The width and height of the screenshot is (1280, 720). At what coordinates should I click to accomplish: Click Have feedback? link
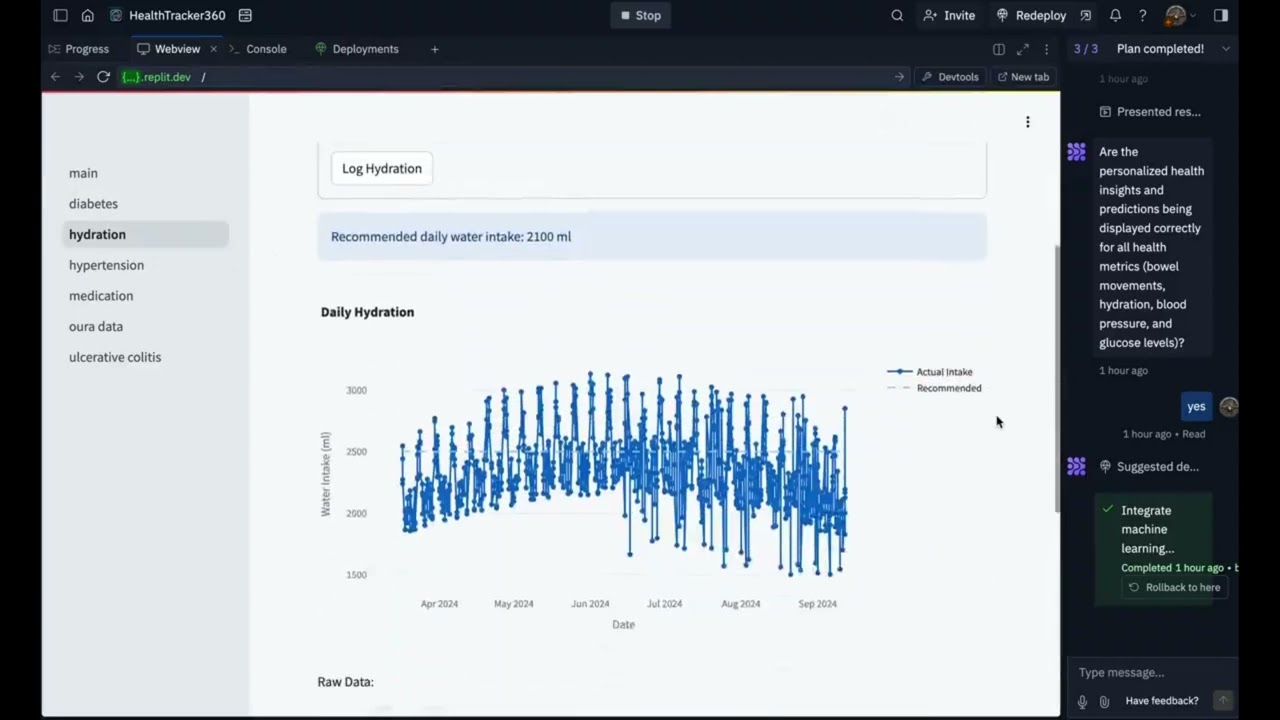click(1162, 701)
